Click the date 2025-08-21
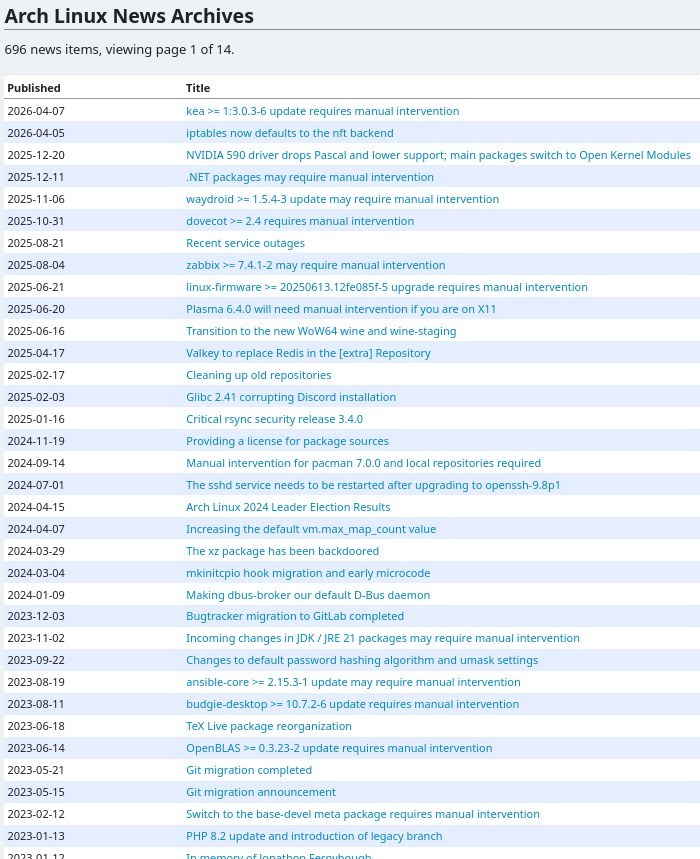This screenshot has width=700, height=859. pos(36,243)
